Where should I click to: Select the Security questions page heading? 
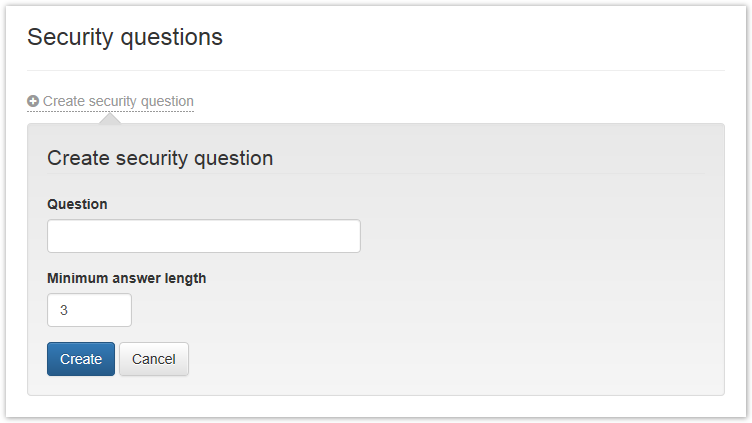pyautogui.click(x=125, y=38)
